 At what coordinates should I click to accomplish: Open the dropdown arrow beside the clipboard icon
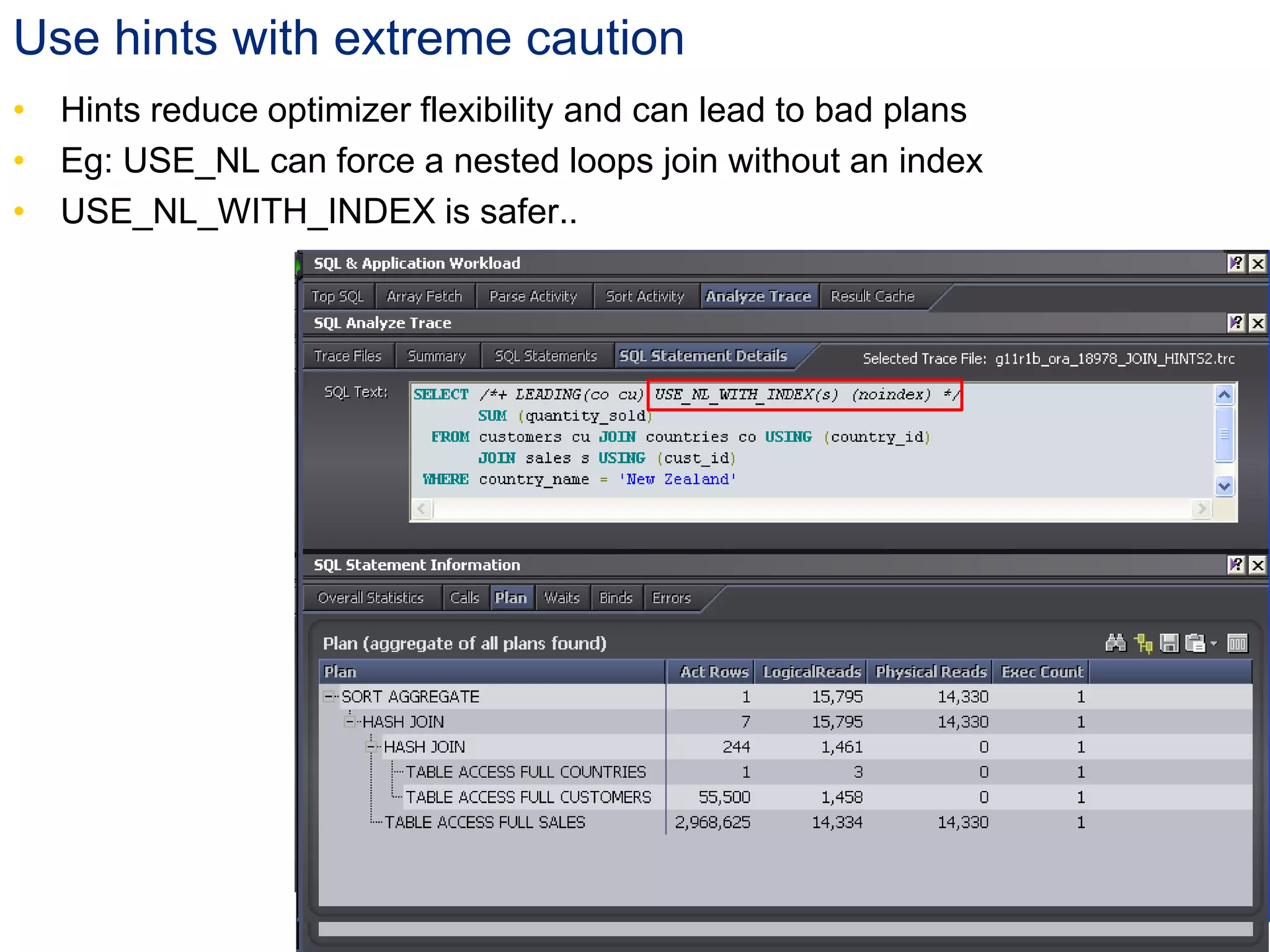coord(1214,644)
